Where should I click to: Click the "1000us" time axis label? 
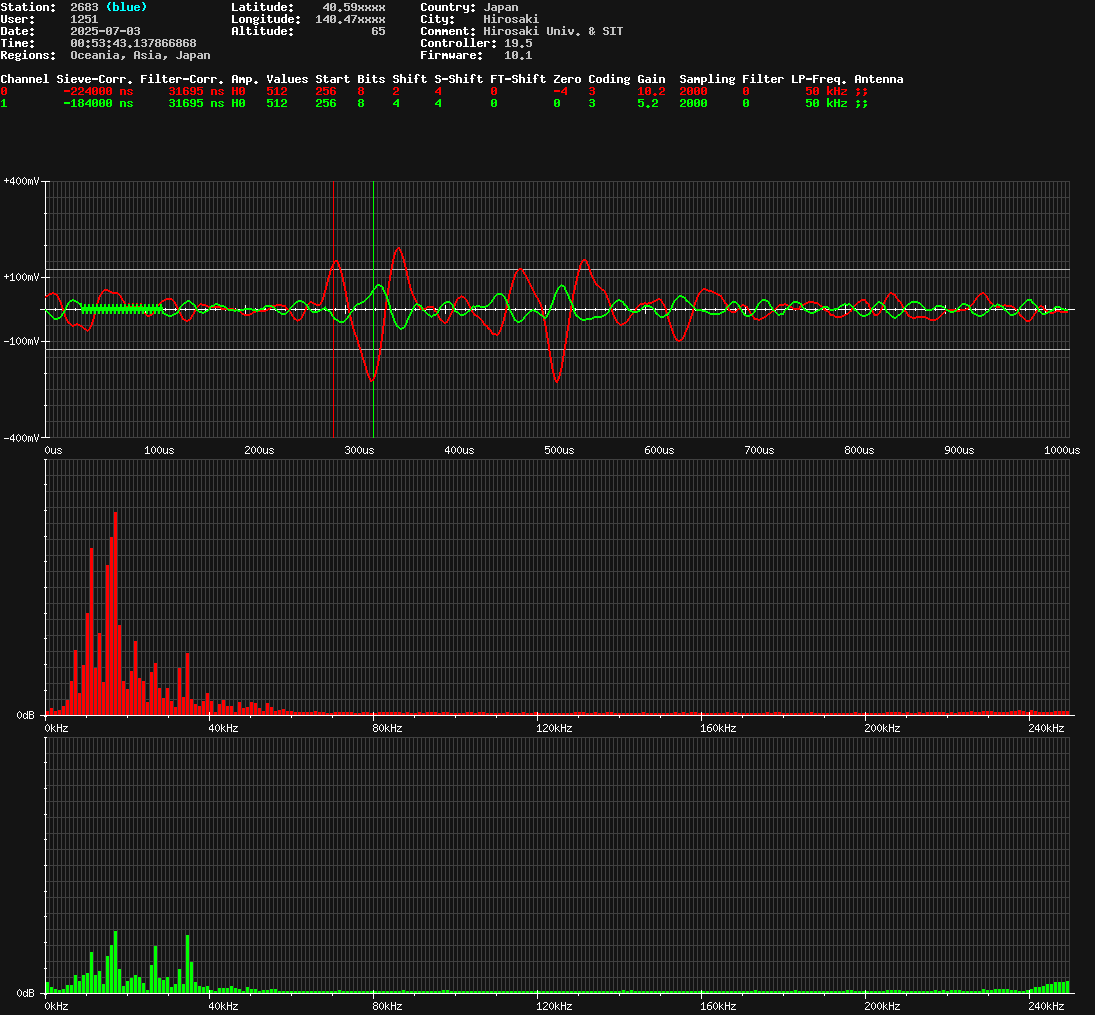(x=1061, y=451)
